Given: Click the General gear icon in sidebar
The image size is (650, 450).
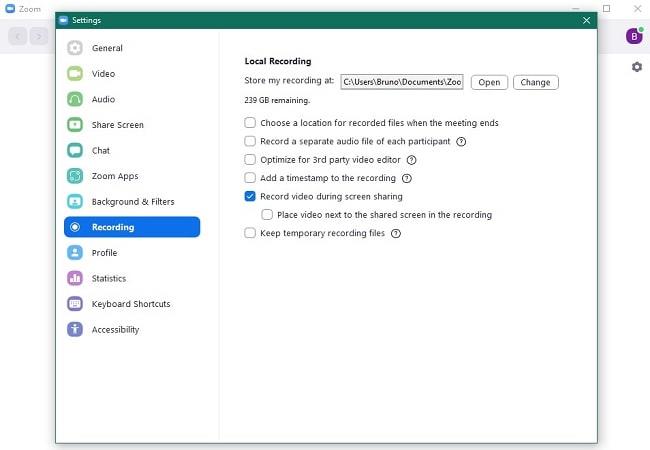Looking at the screenshot, I should coord(75,48).
